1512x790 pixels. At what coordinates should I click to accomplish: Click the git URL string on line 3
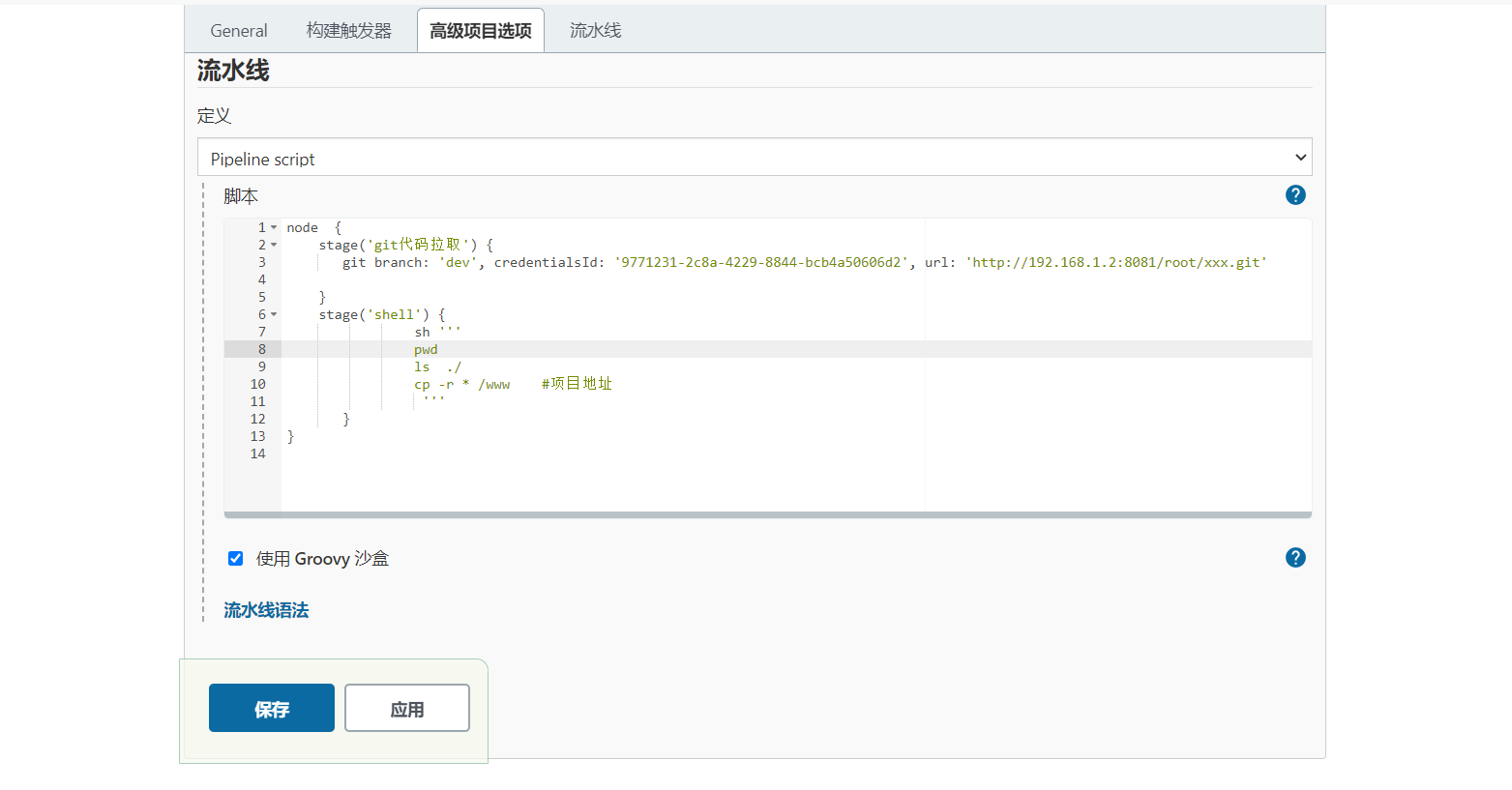(x=1116, y=262)
